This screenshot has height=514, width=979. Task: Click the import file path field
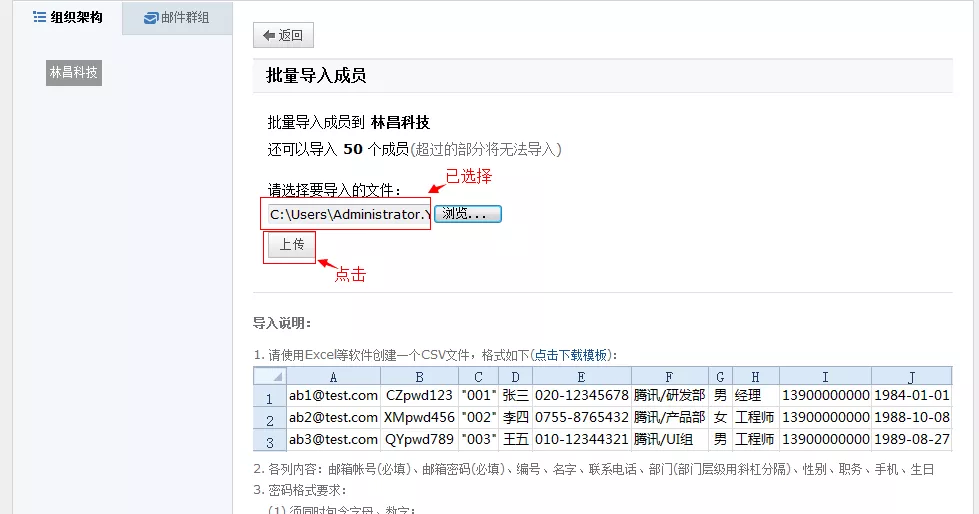tap(347, 214)
